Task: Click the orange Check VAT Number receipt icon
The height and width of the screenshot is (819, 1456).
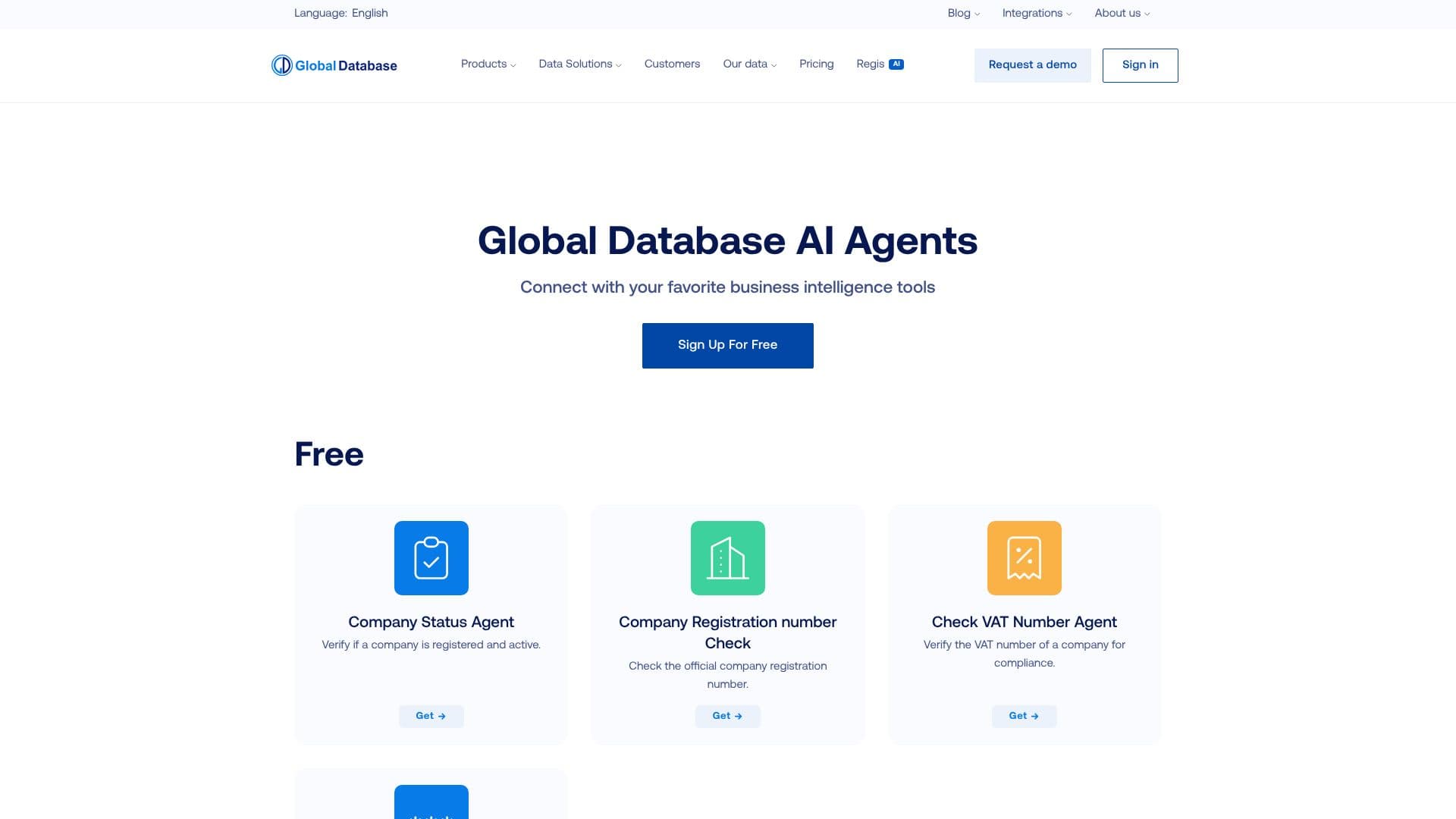Action: click(1025, 558)
